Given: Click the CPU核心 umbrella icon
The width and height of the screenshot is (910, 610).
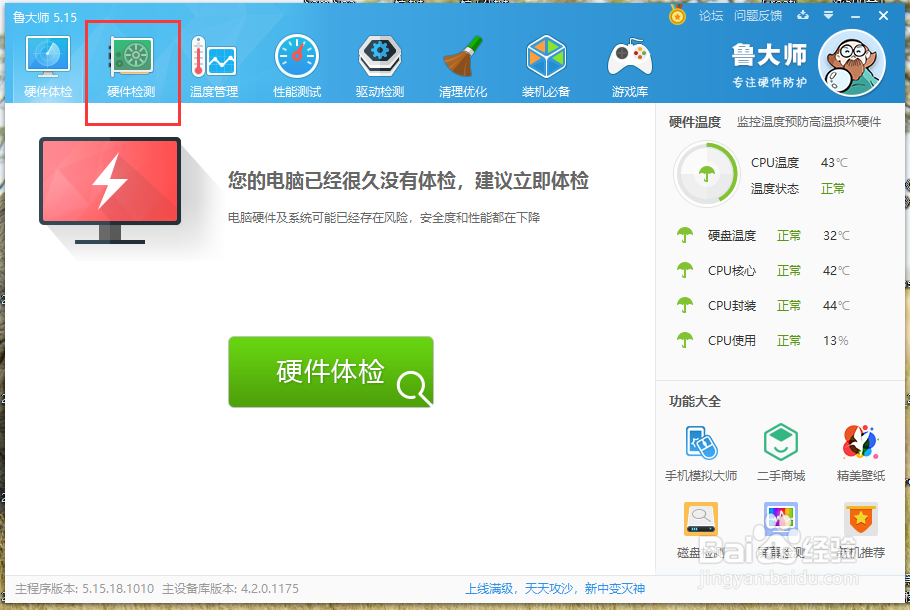Looking at the screenshot, I should (685, 270).
